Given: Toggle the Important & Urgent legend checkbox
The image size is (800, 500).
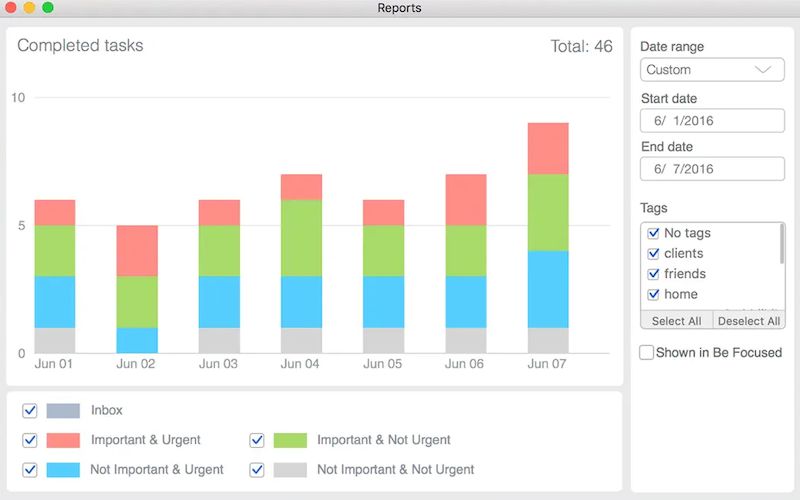Looking at the screenshot, I should pos(30,440).
